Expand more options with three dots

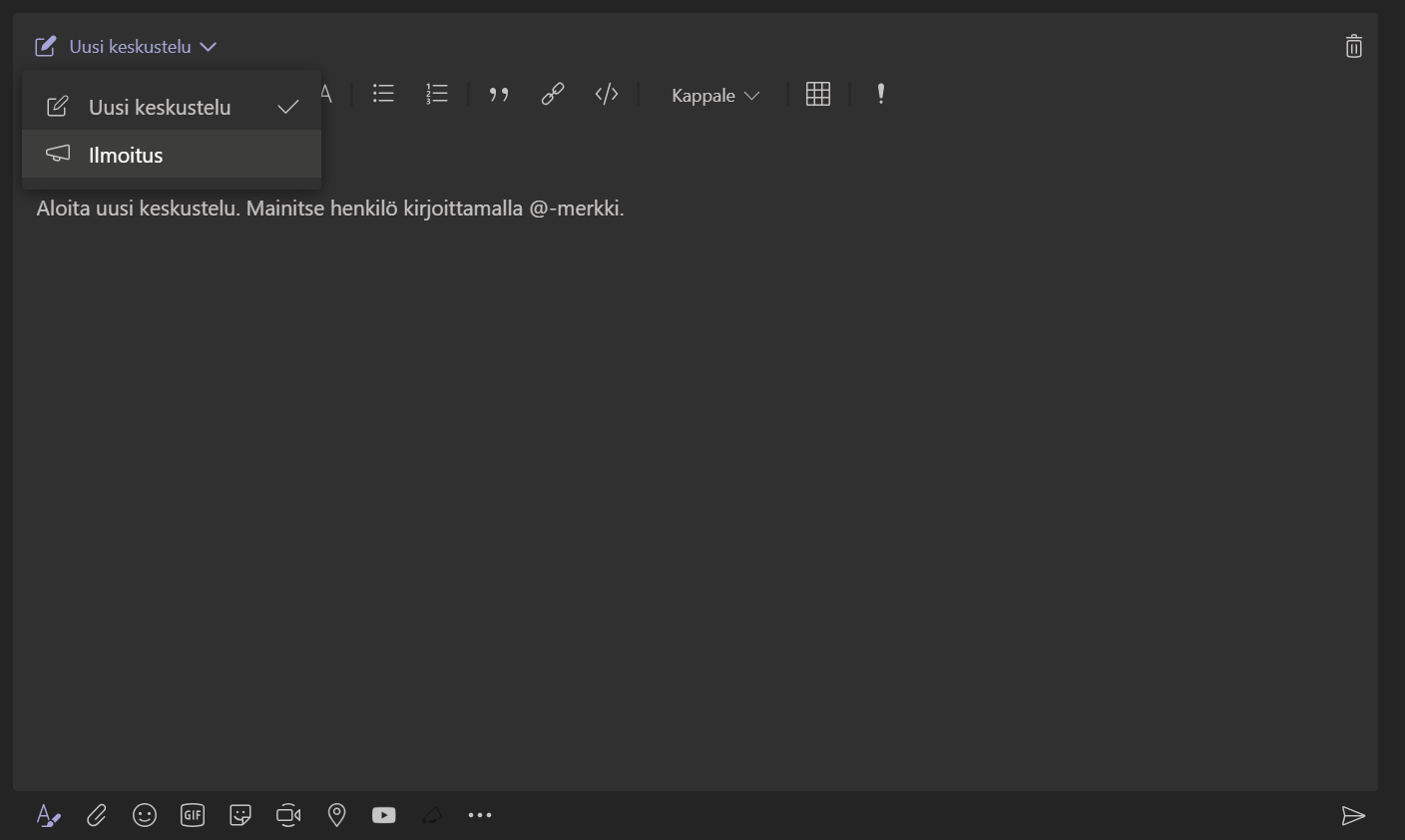[x=480, y=816]
